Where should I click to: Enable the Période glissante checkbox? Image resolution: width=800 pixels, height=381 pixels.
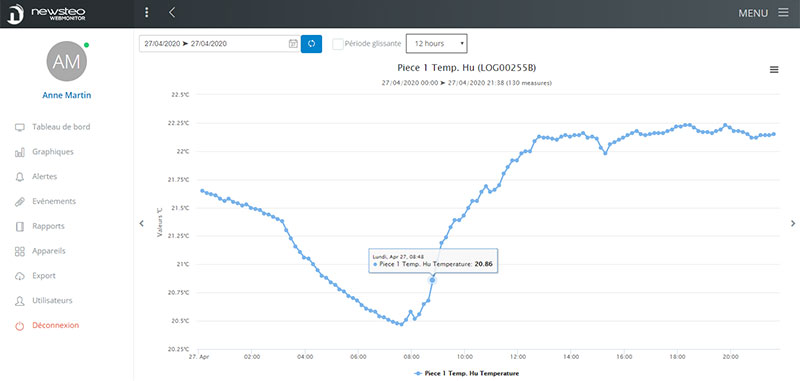tap(337, 44)
